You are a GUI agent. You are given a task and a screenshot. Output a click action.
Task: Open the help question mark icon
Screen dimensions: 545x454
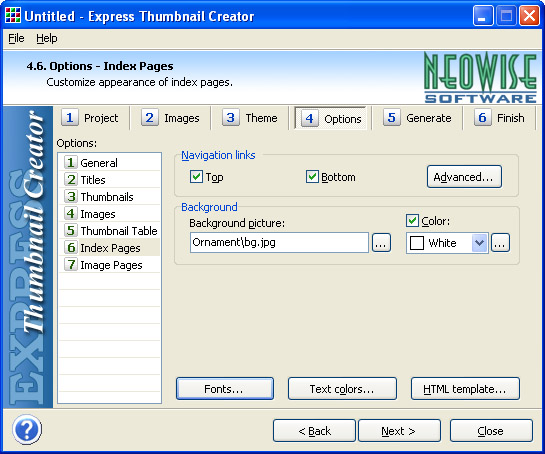pos(27,430)
